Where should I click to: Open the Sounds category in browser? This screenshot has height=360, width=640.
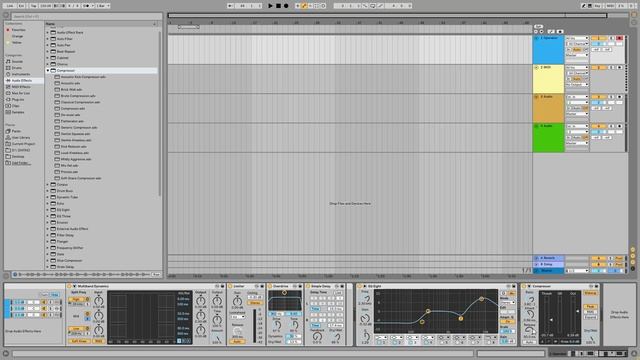tap(17, 62)
